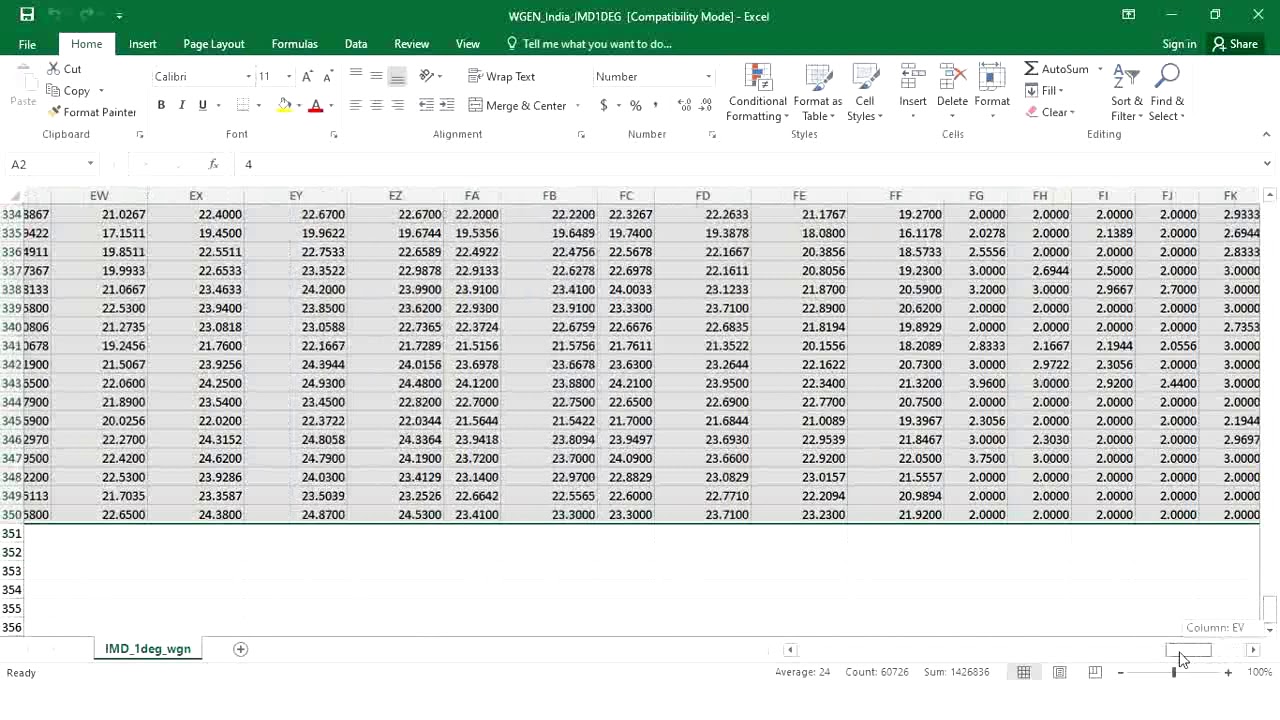1280x720 pixels.
Task: Apply percent style
Action: point(635,105)
